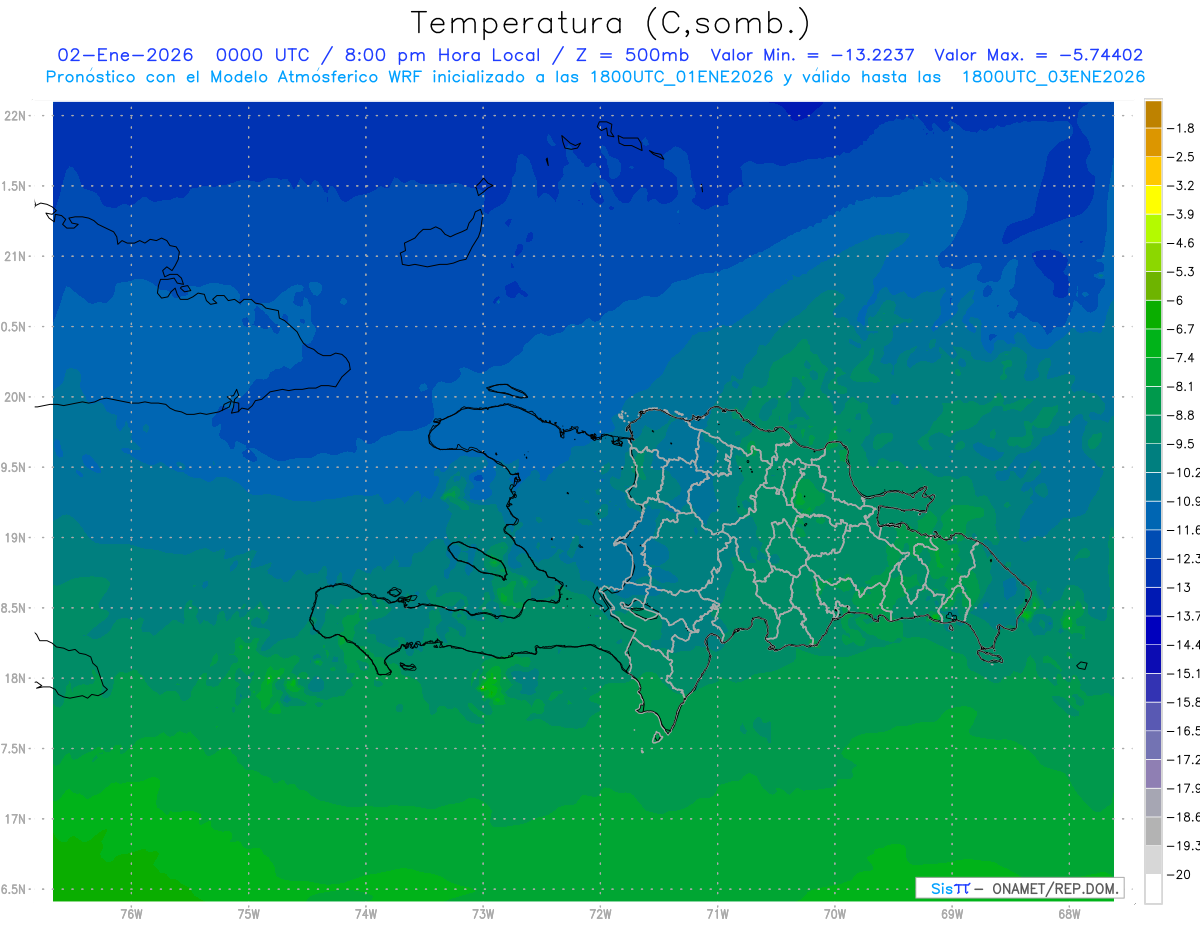Click the '68W' longitude axis label
The image size is (1200, 927).
click(1069, 913)
